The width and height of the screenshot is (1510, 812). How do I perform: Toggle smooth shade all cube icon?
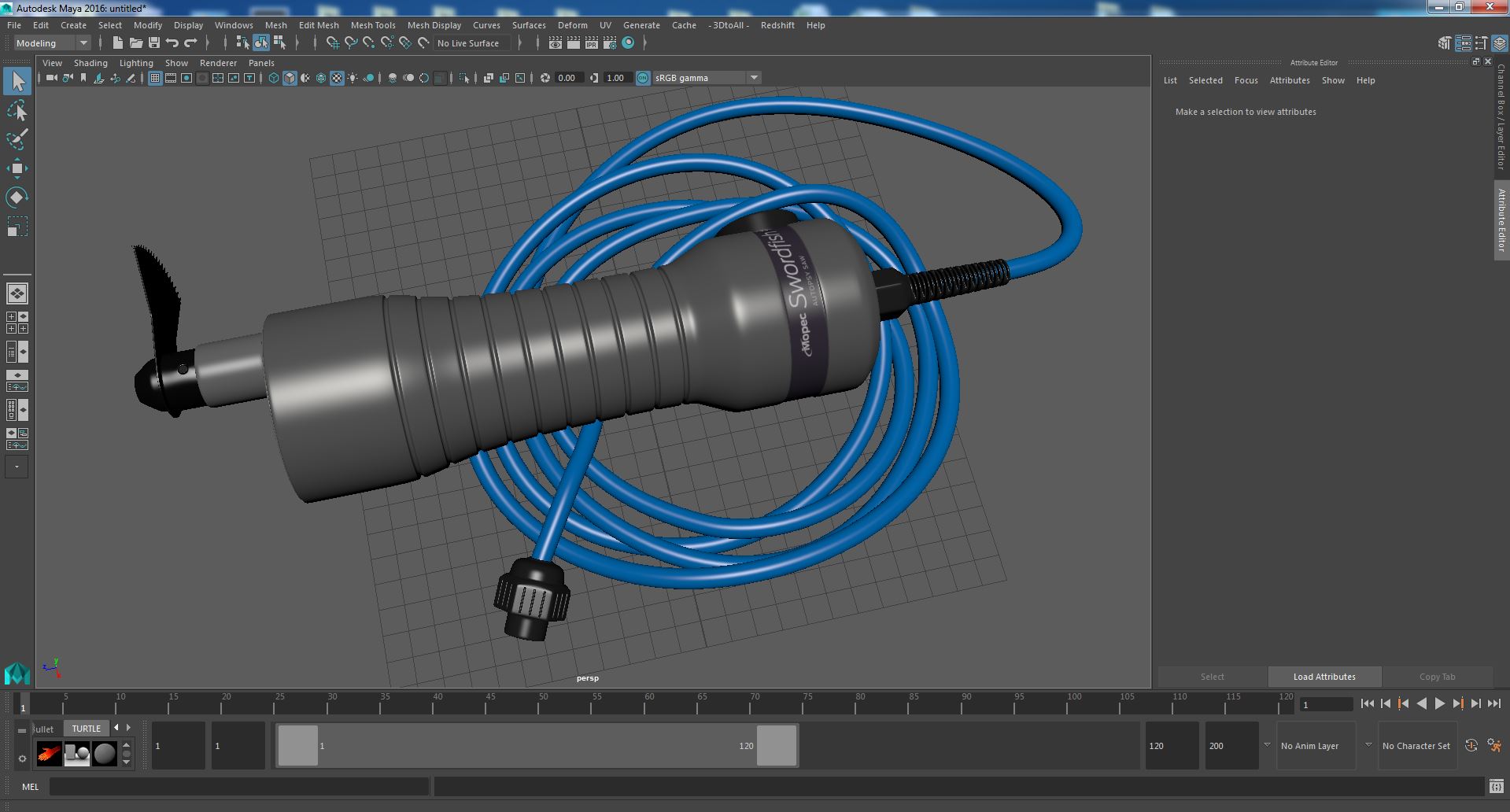click(290, 78)
